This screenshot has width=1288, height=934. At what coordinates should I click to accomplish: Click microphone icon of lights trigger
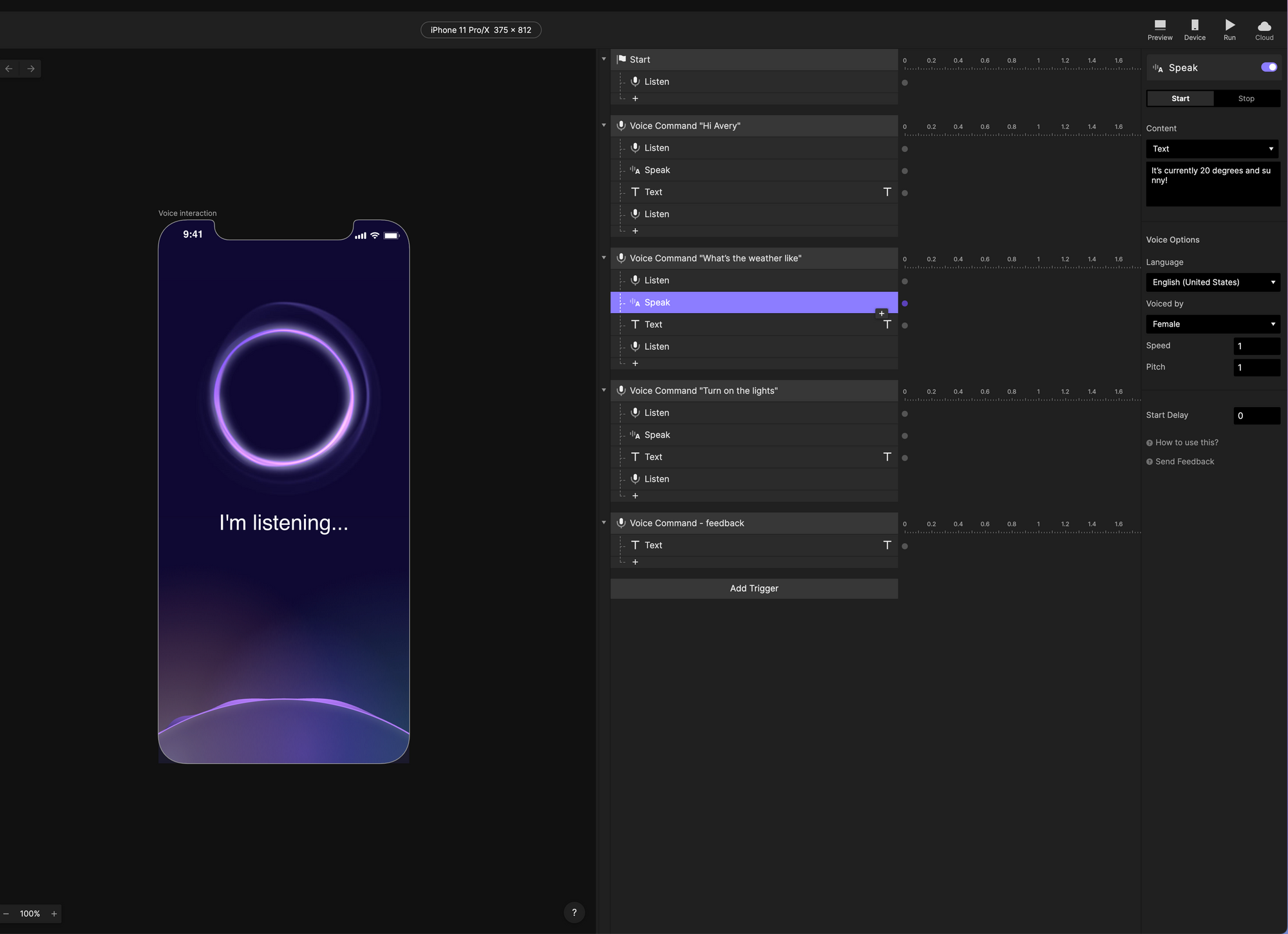(x=621, y=390)
